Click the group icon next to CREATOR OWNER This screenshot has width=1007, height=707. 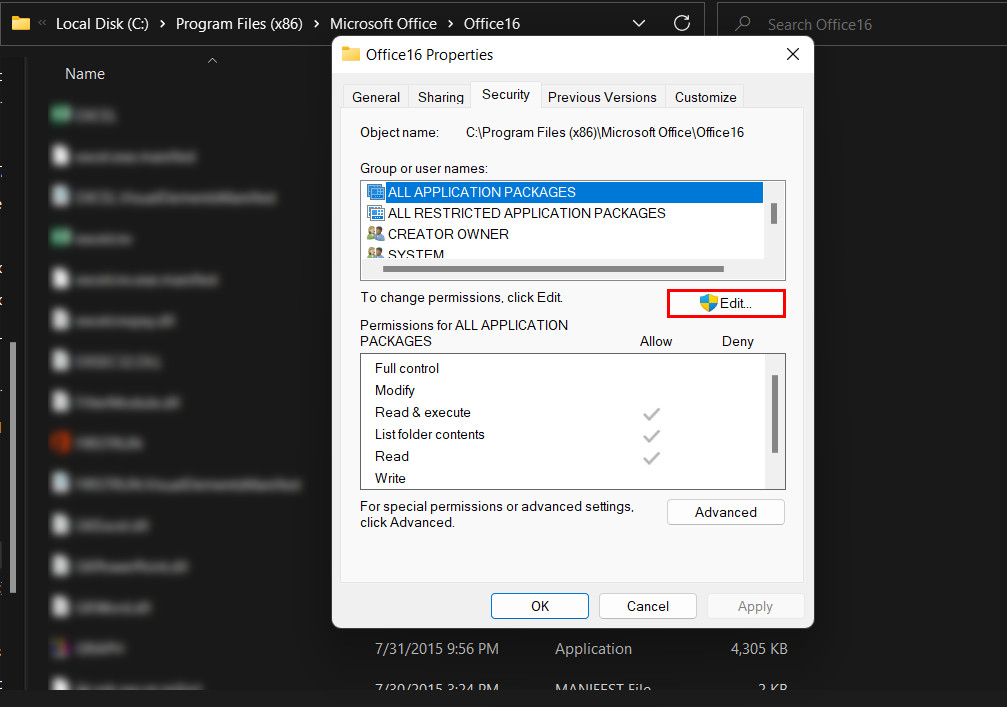pyautogui.click(x=376, y=234)
